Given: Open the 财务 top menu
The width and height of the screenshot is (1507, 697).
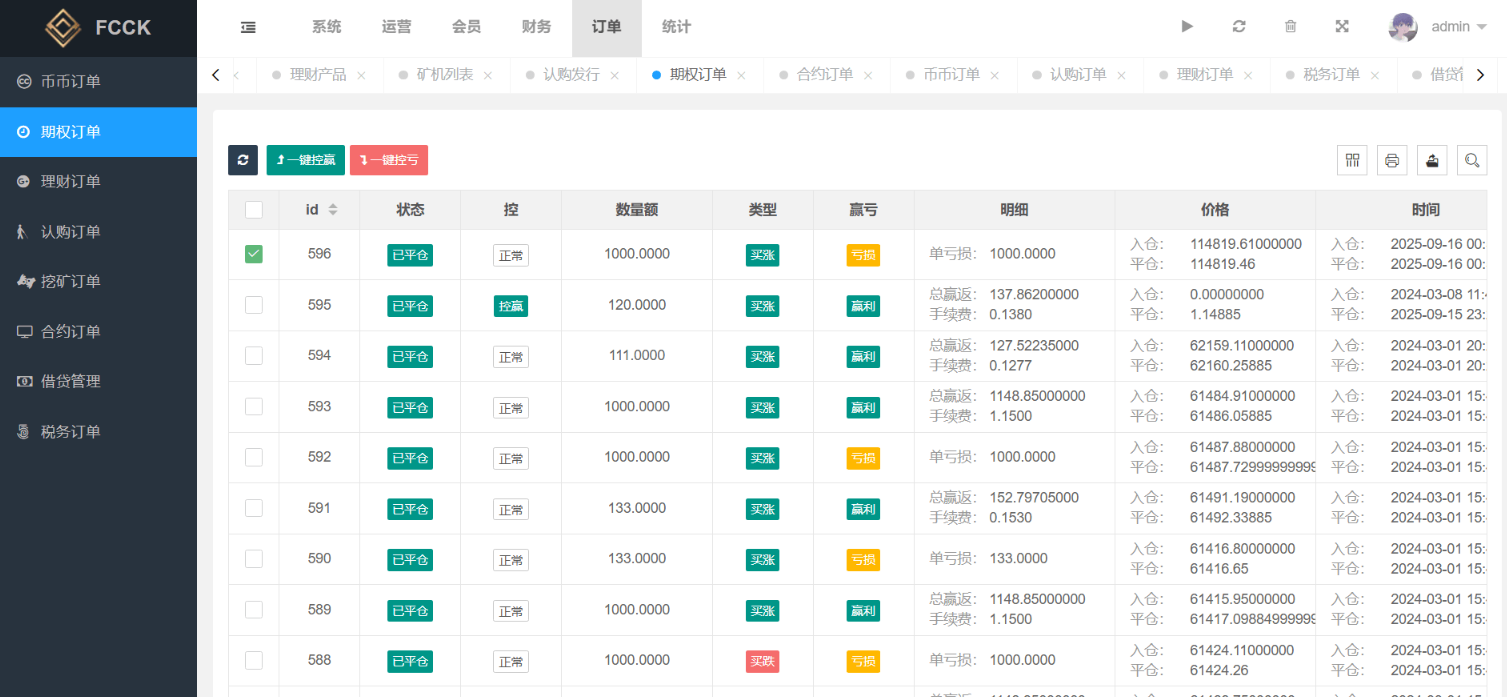Looking at the screenshot, I should 536,27.
